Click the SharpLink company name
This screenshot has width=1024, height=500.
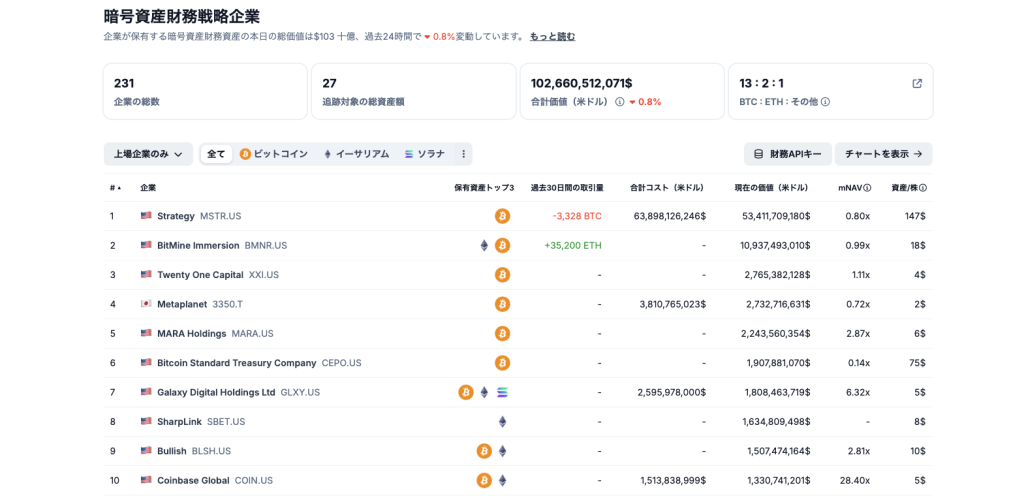tap(180, 422)
